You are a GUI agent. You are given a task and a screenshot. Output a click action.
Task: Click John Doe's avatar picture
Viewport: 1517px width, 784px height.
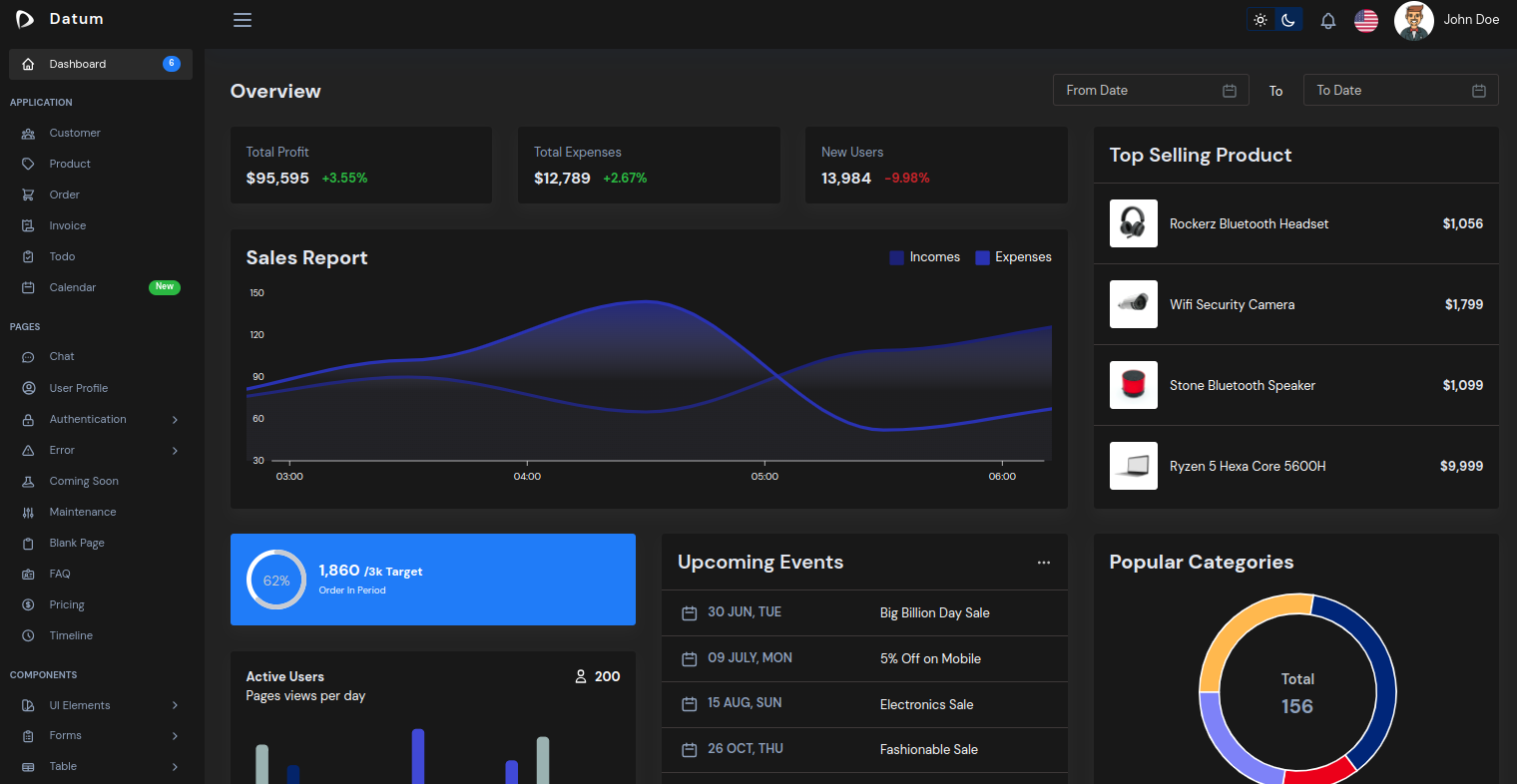coord(1413,20)
